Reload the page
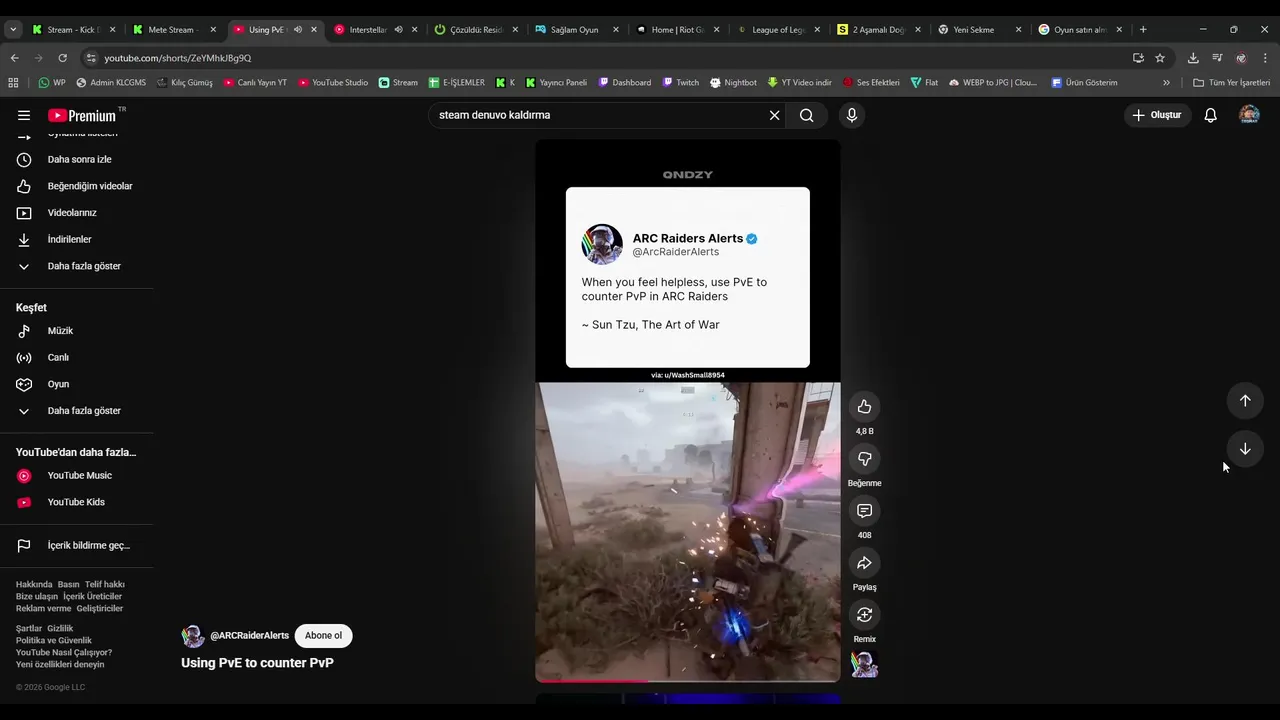This screenshot has width=1280, height=720. [62, 58]
